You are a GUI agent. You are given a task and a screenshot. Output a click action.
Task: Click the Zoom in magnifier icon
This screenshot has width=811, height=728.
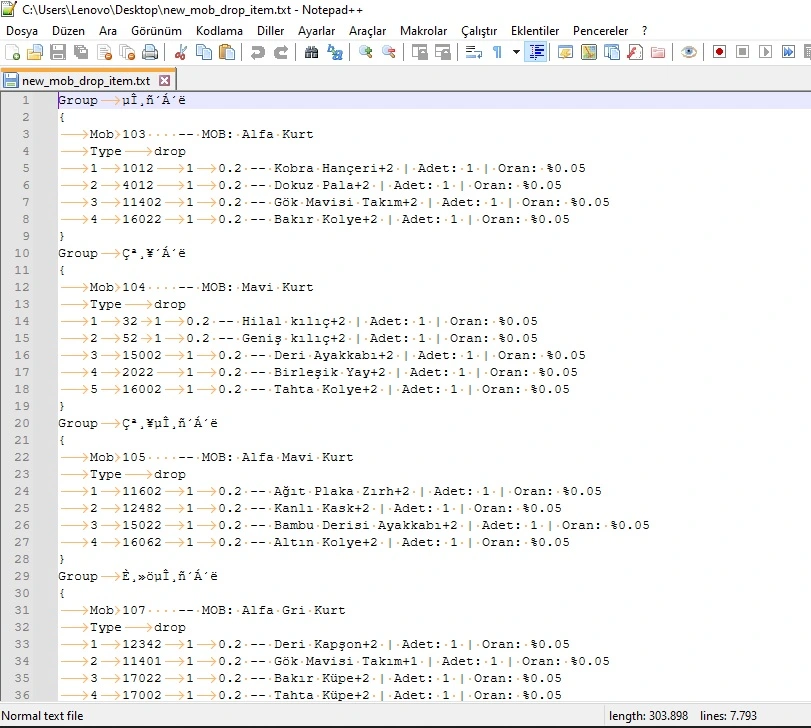click(365, 52)
